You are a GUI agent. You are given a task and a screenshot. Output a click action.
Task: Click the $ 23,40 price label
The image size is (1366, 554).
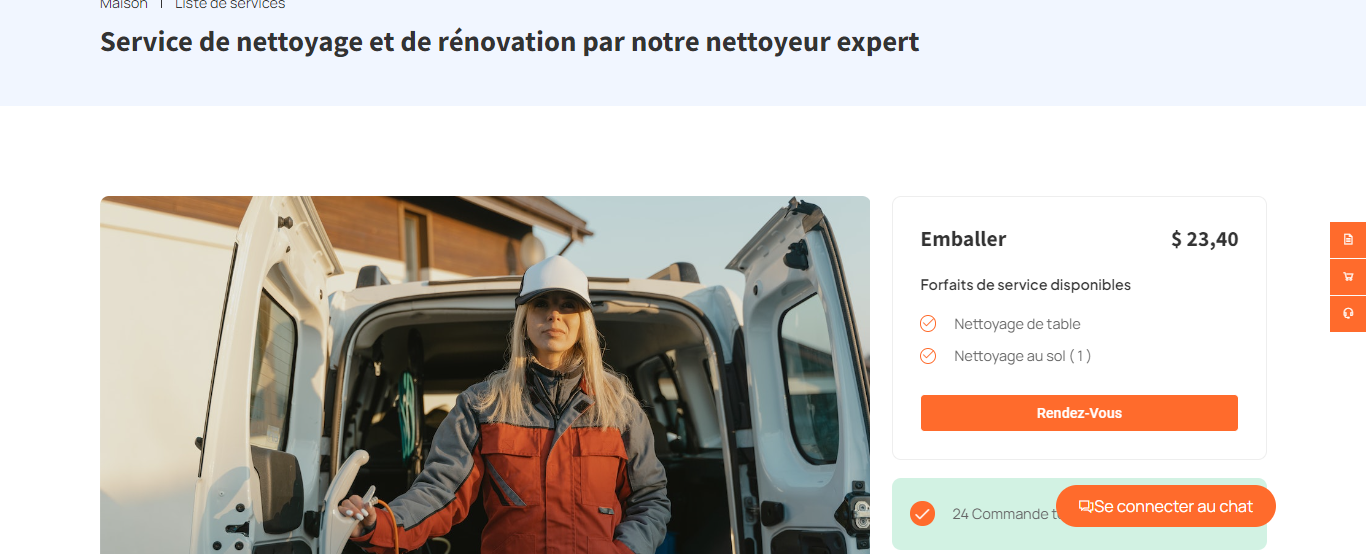pos(1205,240)
